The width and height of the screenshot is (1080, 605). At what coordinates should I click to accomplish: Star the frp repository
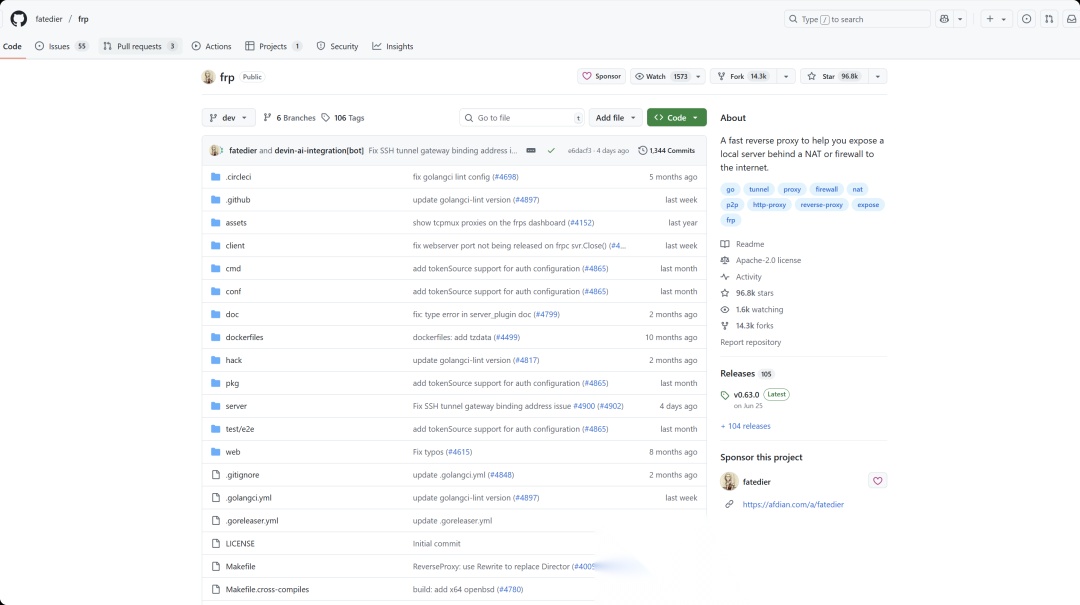pos(832,76)
